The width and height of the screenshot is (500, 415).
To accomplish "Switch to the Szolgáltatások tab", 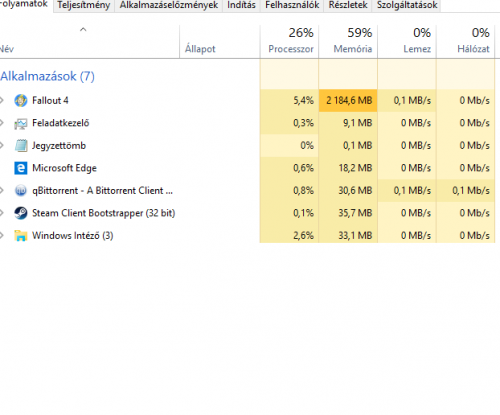I will click(x=407, y=5).
